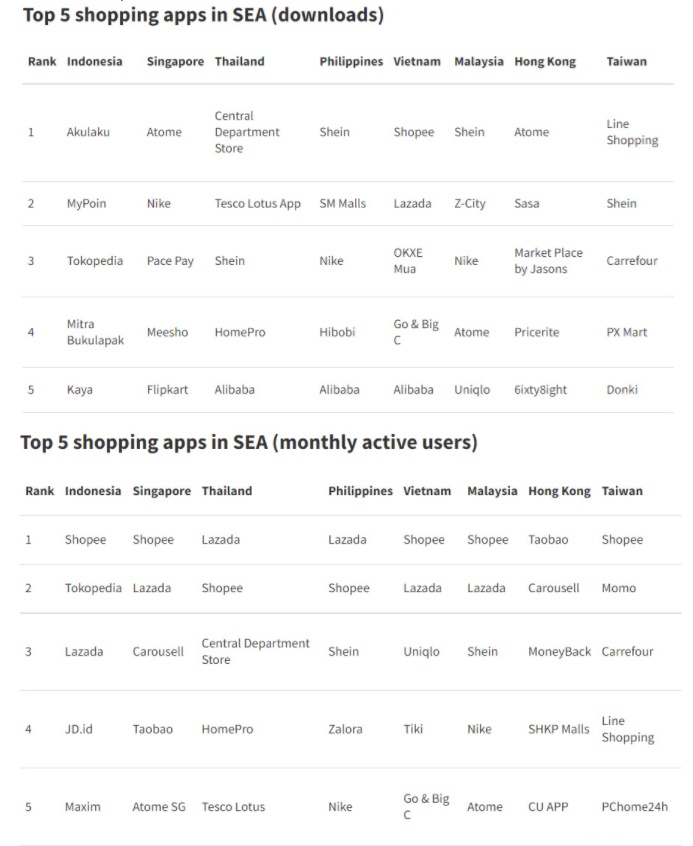Image resolution: width=693 pixels, height=846 pixels.
Task: Select Meesho in the Singapore column
Action: pyautogui.click(x=167, y=332)
